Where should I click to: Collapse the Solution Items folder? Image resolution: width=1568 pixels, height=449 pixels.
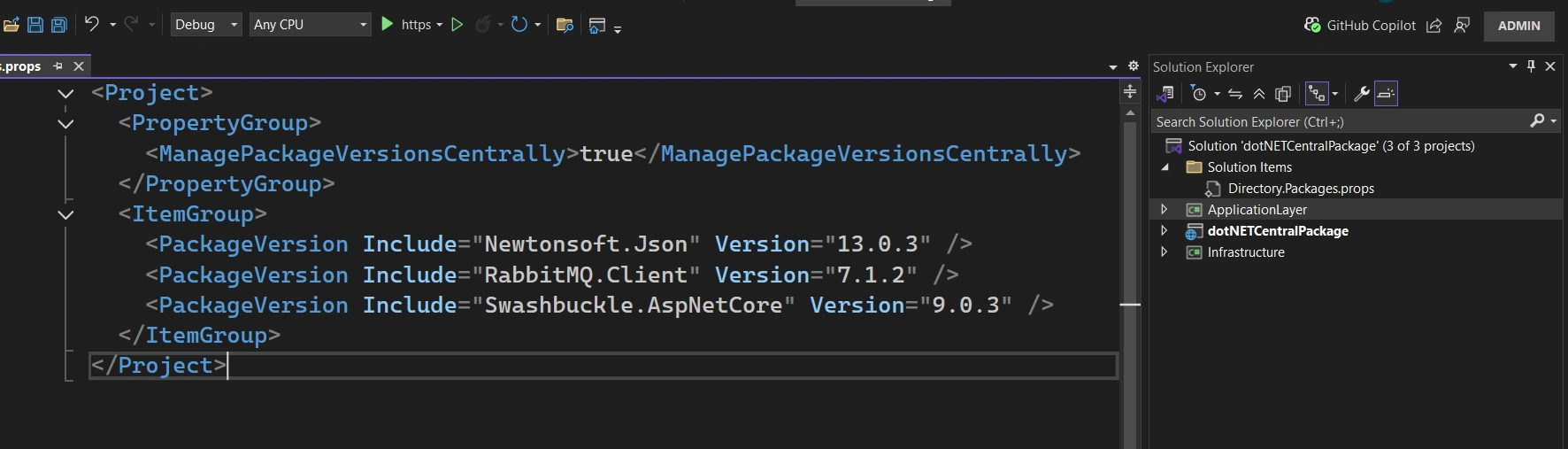pos(1164,167)
